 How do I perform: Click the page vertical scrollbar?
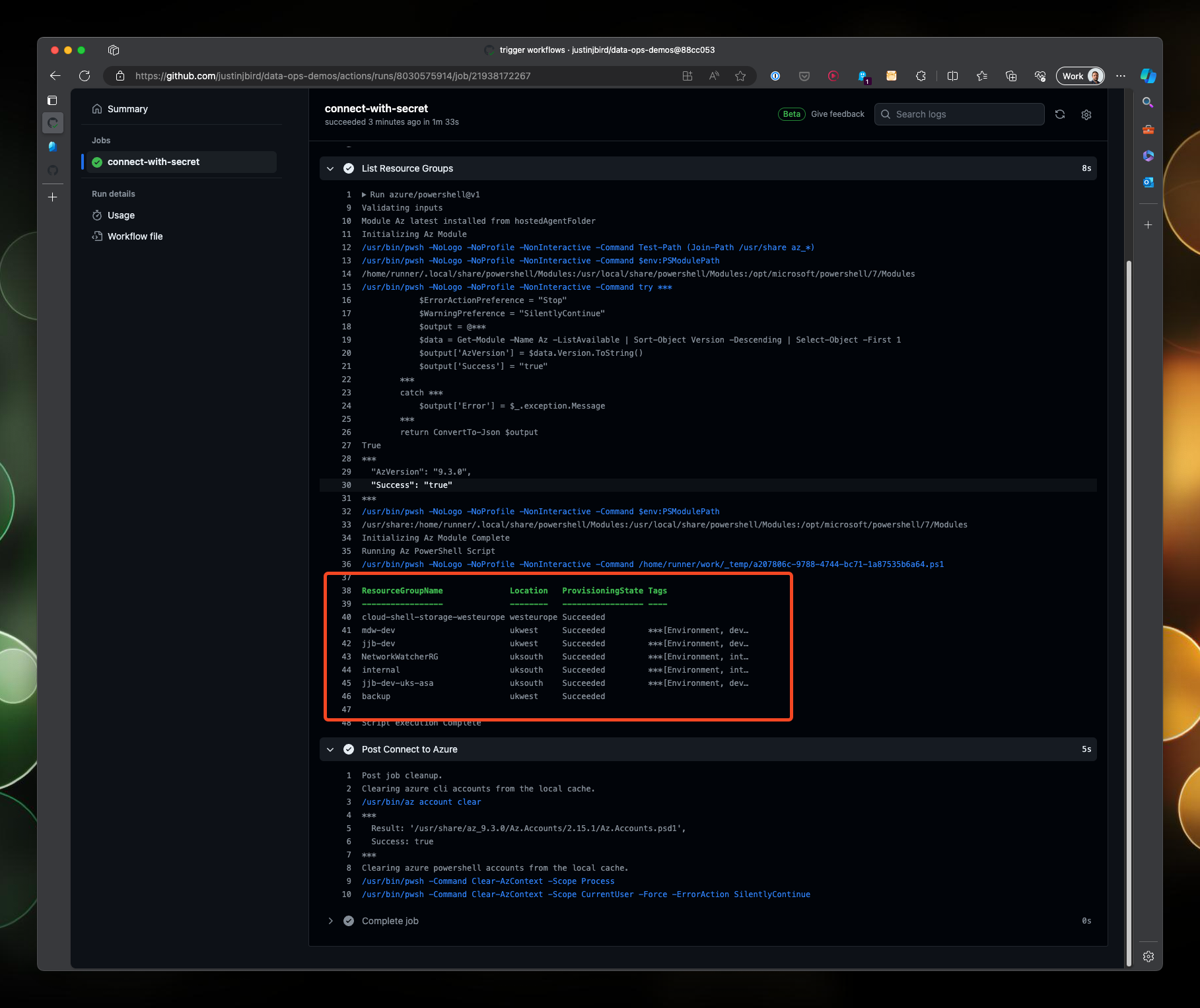[1129, 613]
